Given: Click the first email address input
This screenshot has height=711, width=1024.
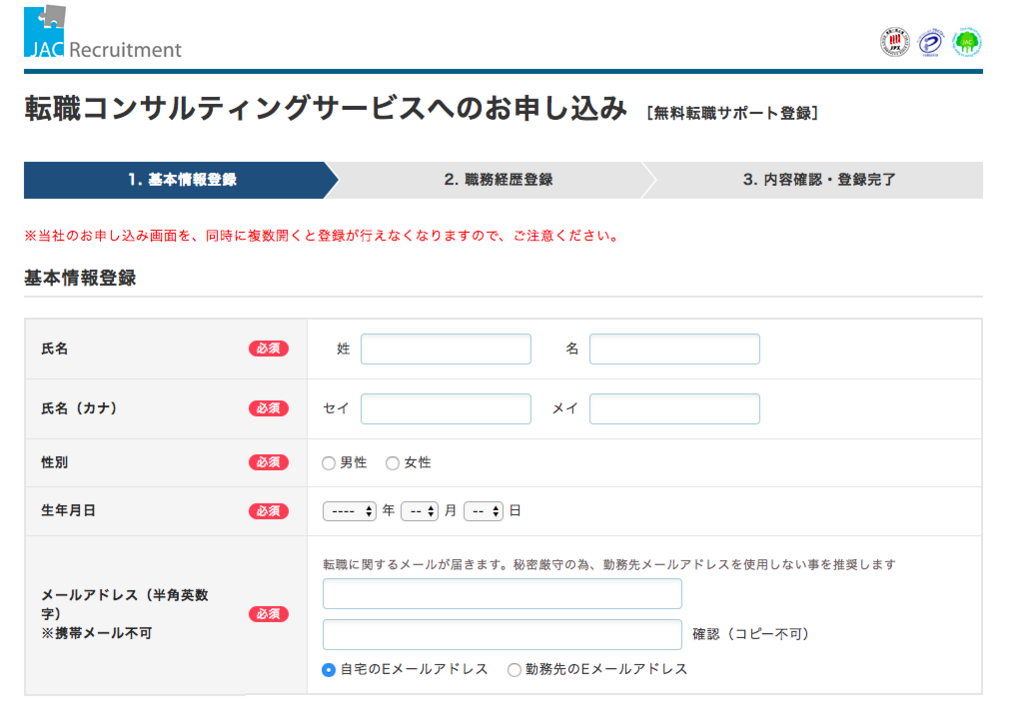Looking at the screenshot, I should [x=502, y=594].
